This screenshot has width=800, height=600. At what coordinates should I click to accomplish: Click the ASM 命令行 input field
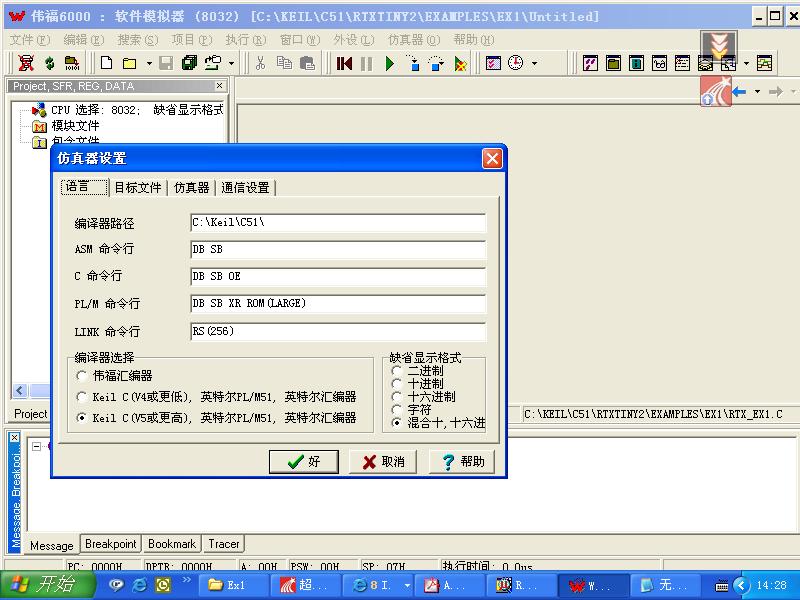(x=338, y=249)
